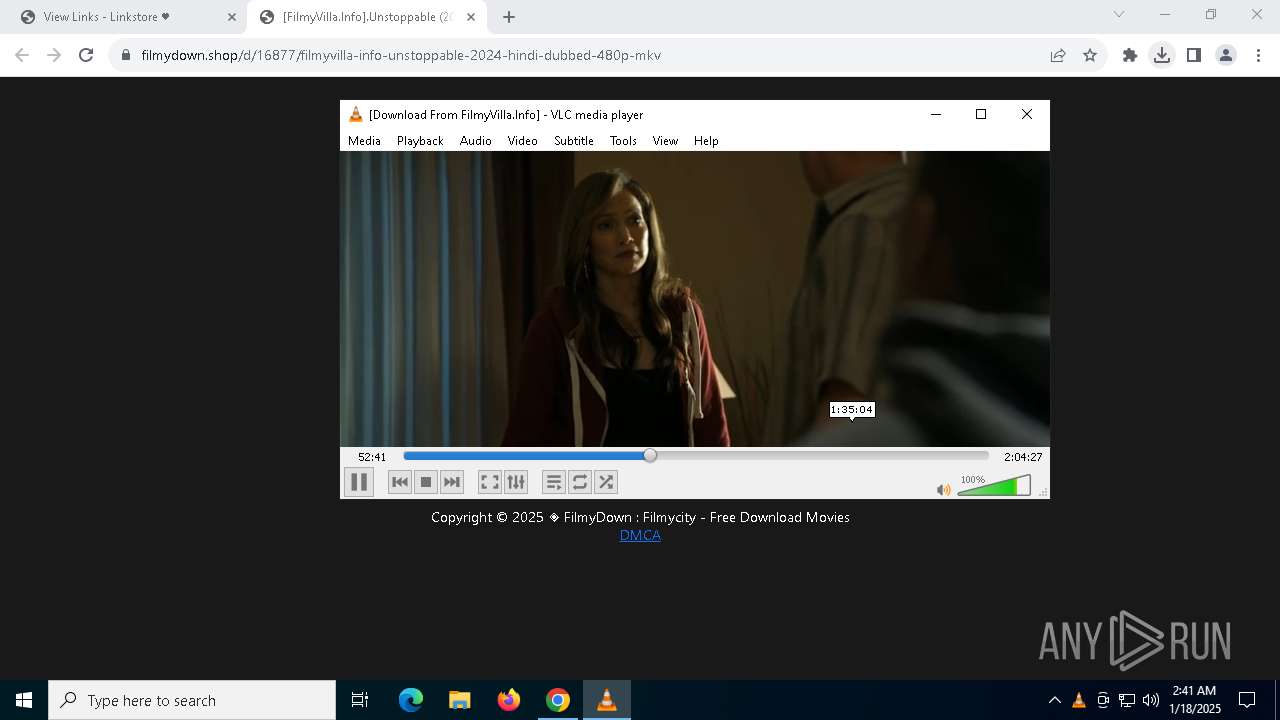Image resolution: width=1280 pixels, height=720 pixels.
Task: Toggle Chrome side panel
Action: 1194,55
